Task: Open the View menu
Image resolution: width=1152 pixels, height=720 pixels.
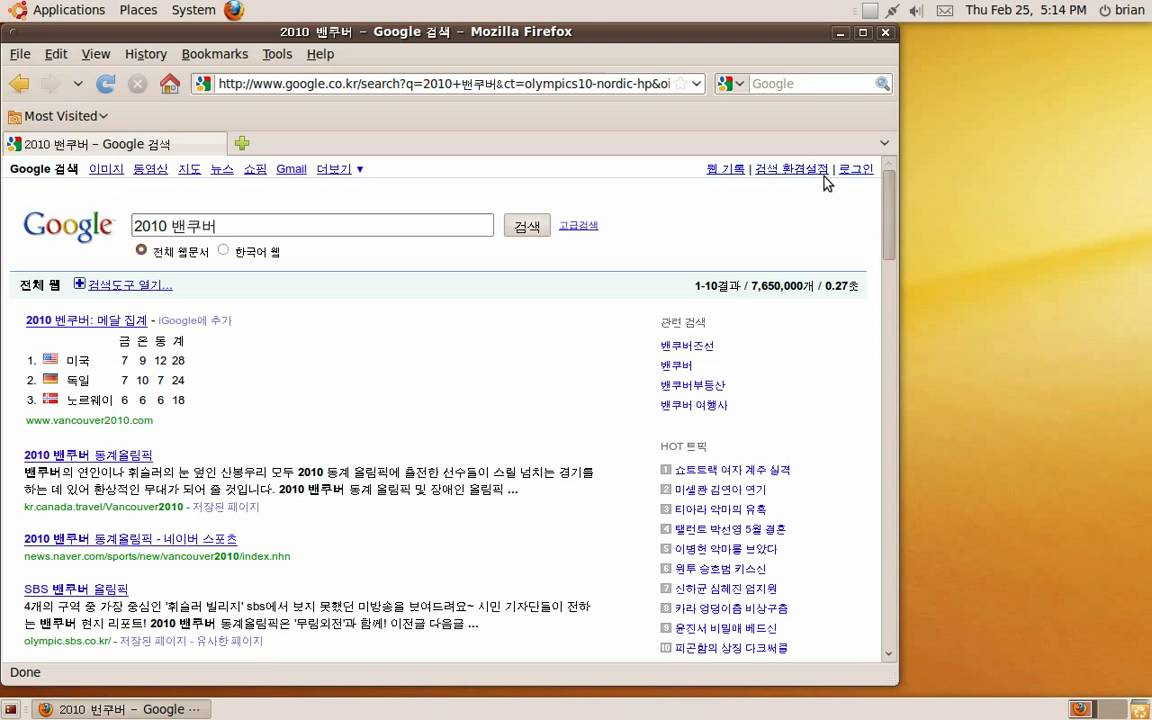Action: 96,54
